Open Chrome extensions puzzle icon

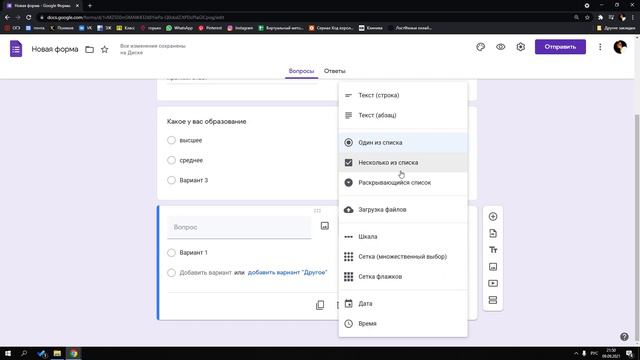(600, 17)
